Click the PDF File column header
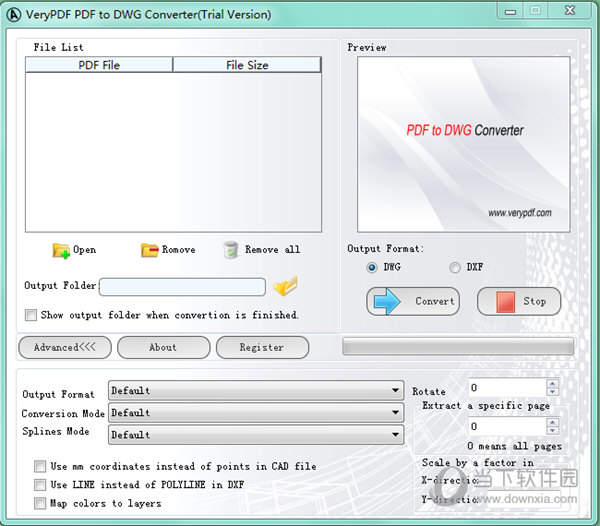Screen dimensions: 600x526 click(99, 65)
